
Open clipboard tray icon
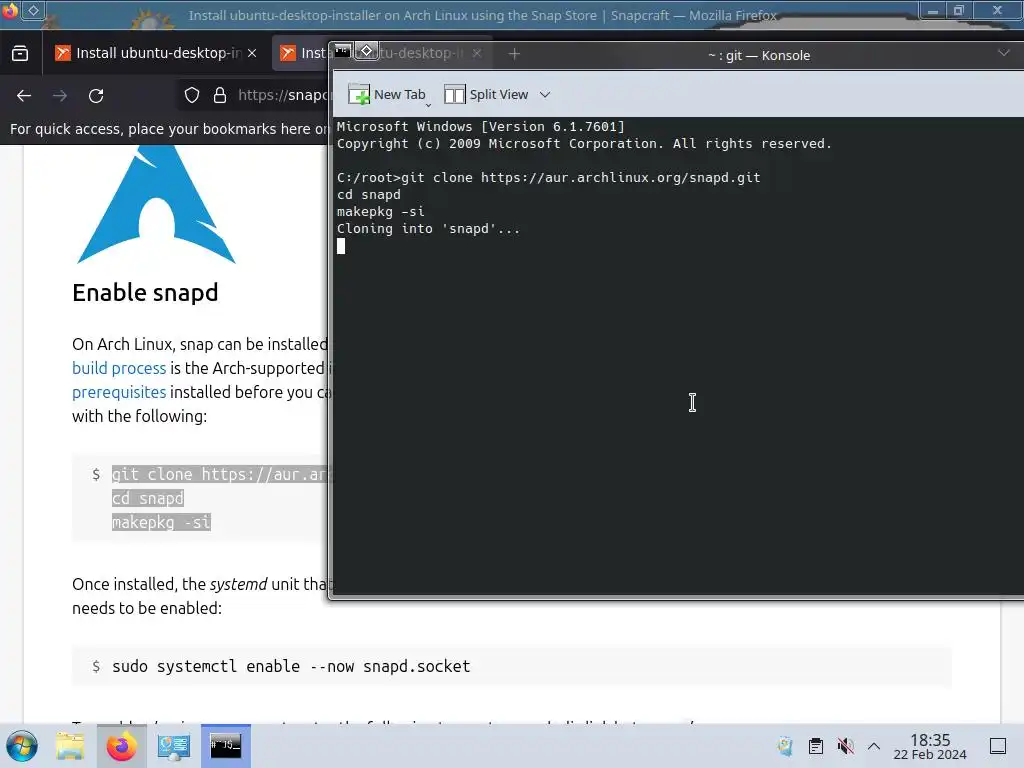point(816,746)
